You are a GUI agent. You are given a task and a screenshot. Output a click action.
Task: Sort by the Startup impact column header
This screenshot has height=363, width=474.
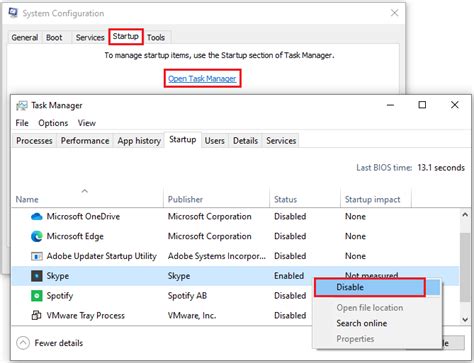tap(376, 199)
